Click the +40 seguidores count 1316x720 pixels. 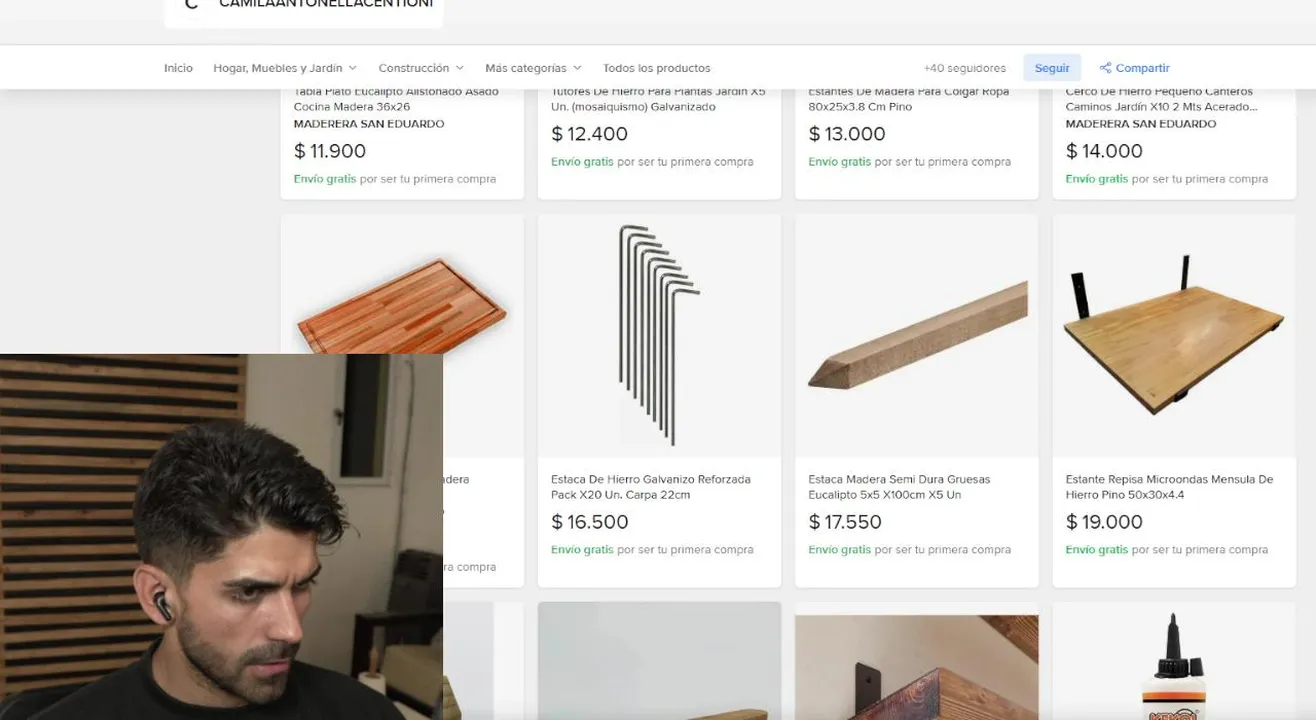tap(964, 68)
